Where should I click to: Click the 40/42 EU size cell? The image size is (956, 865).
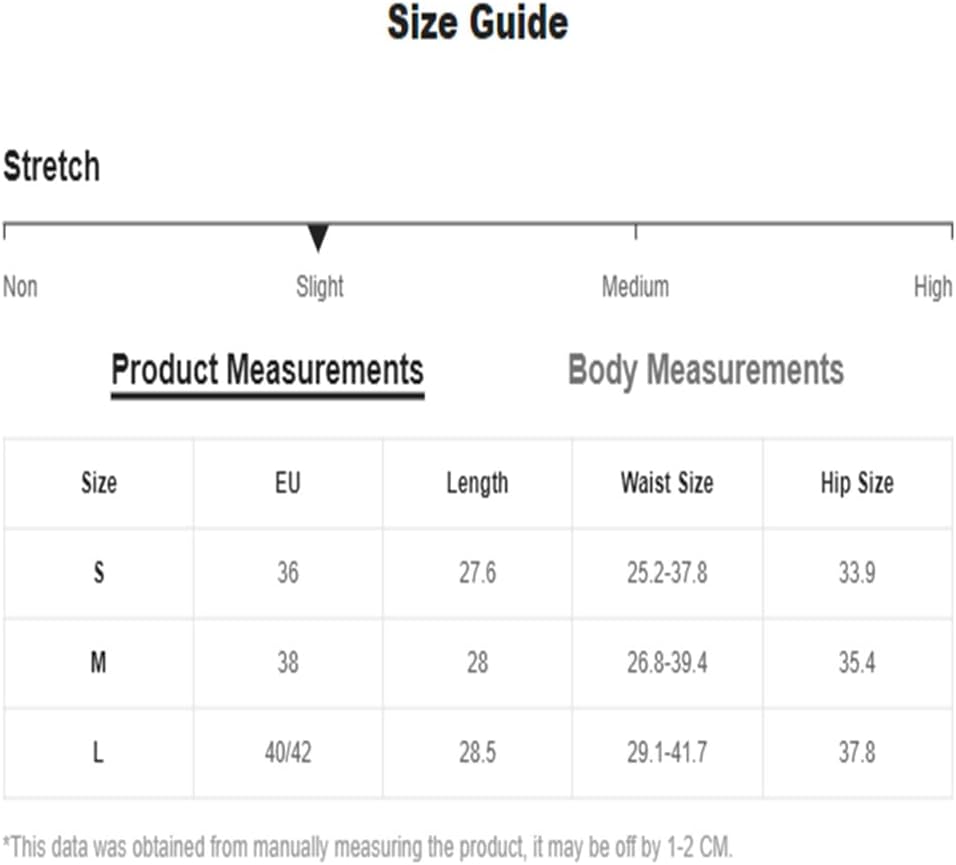coord(288,752)
